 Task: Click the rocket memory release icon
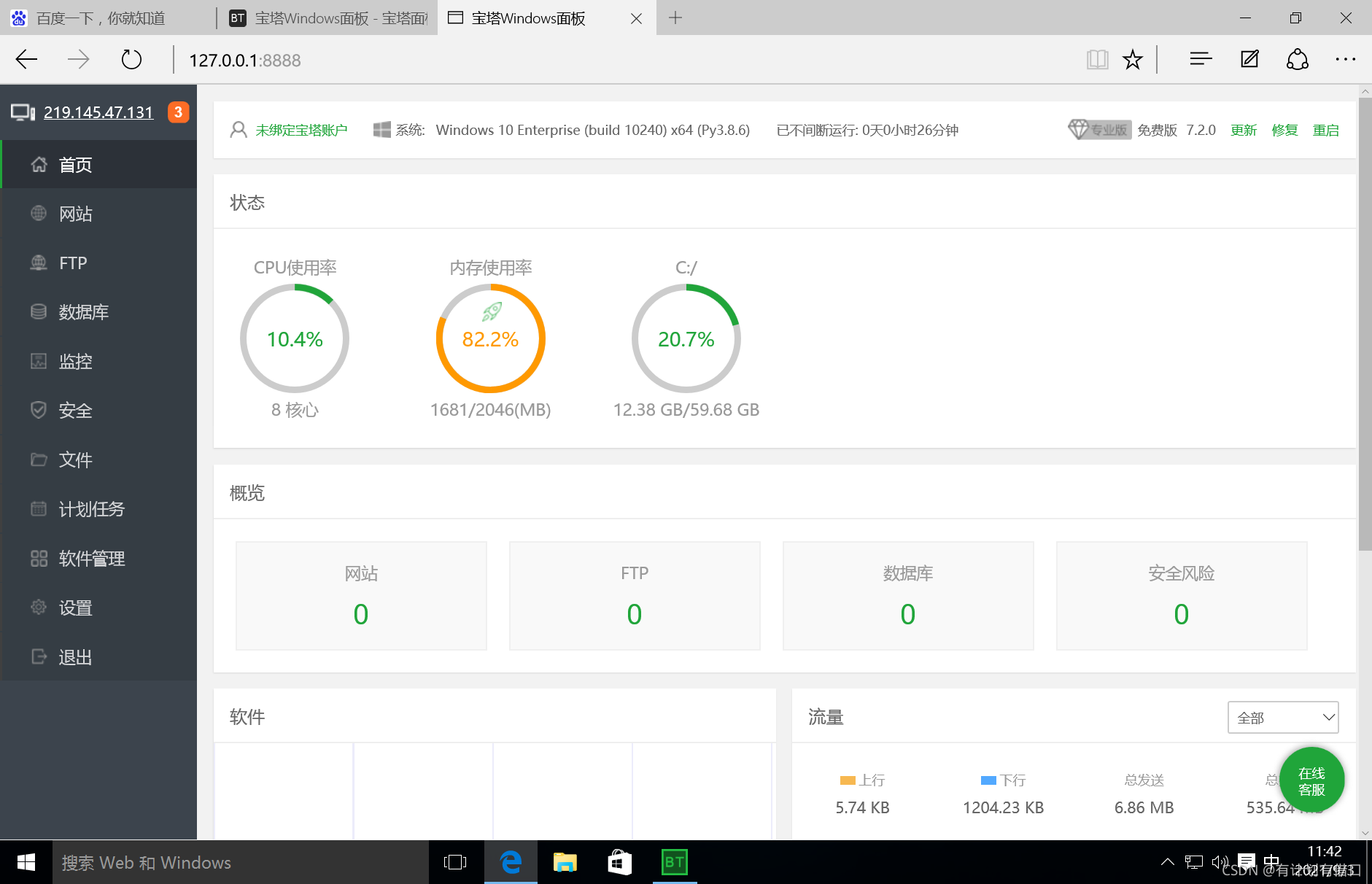pos(492,312)
